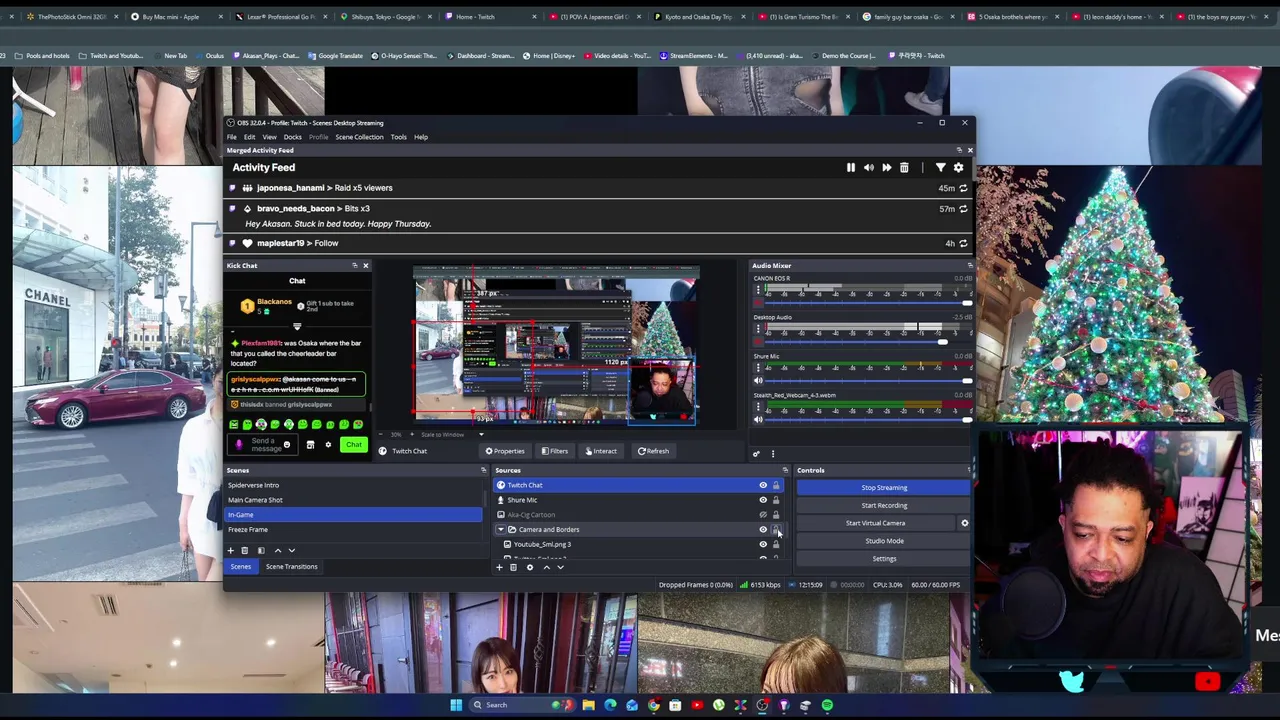Unmute the CANON EOS R channel

pyautogui.click(x=757, y=302)
